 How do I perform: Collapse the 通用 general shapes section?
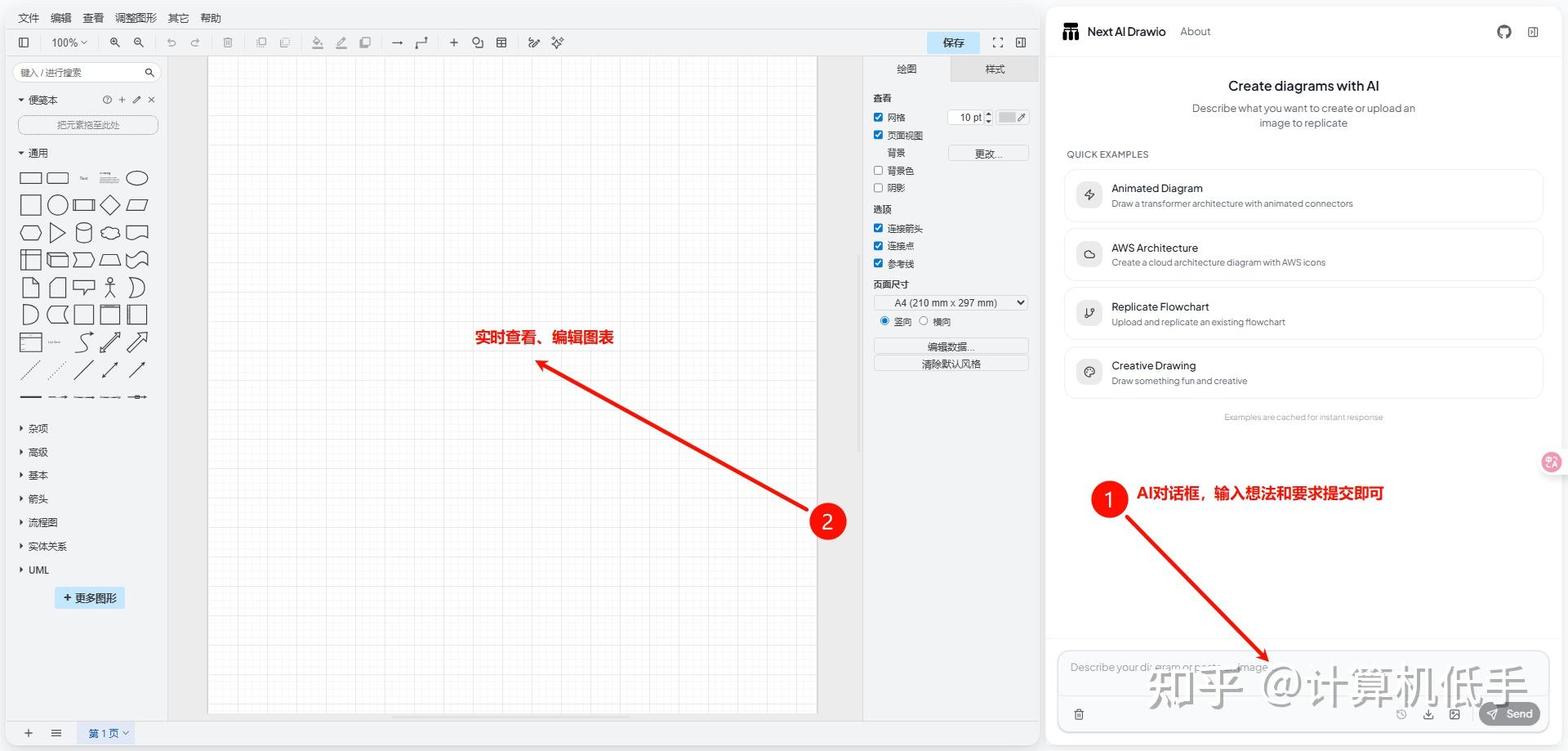33,153
